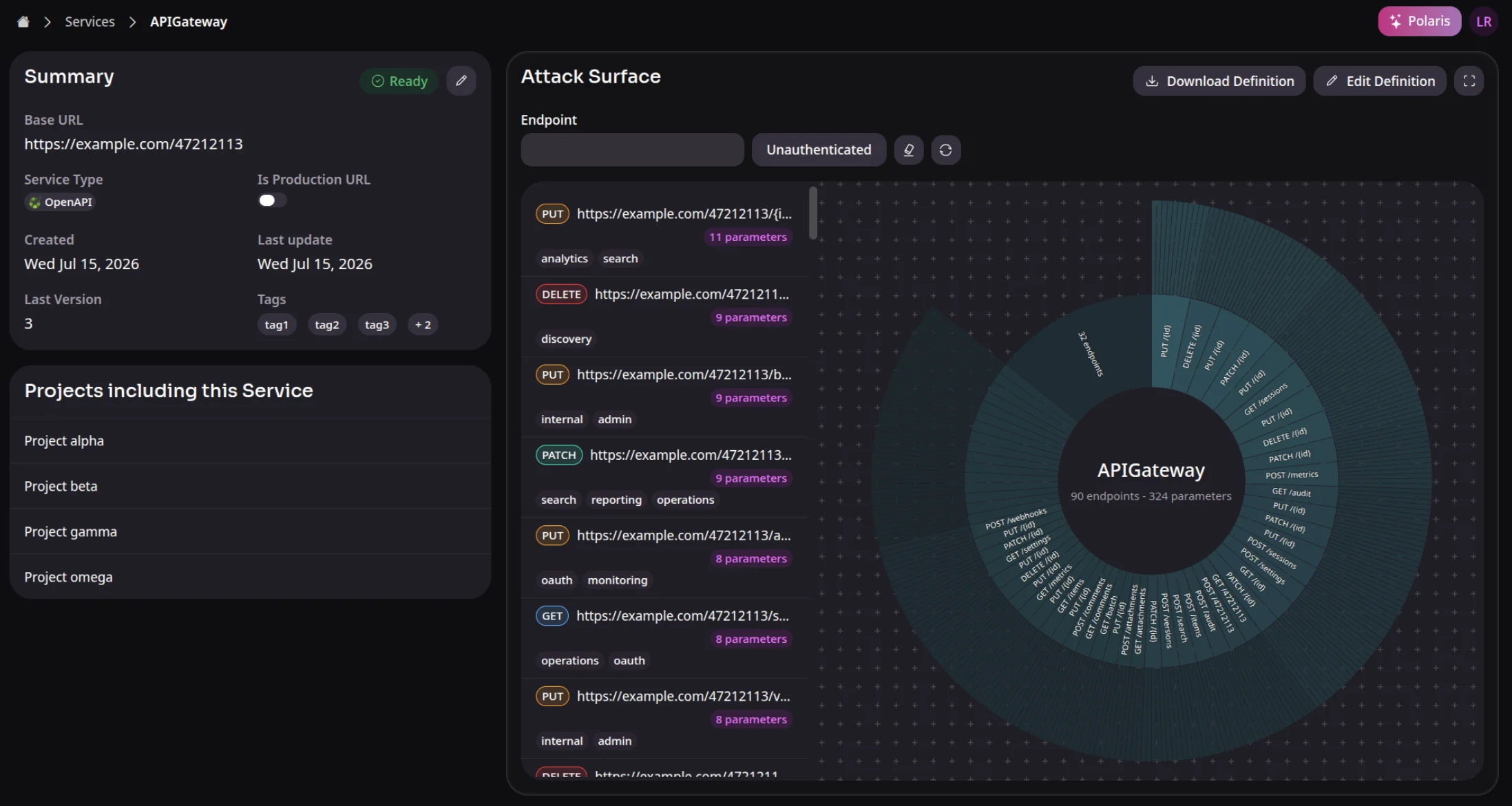Select the PATCH endpoint with 9 parameters
1512x806 pixels.
point(664,477)
